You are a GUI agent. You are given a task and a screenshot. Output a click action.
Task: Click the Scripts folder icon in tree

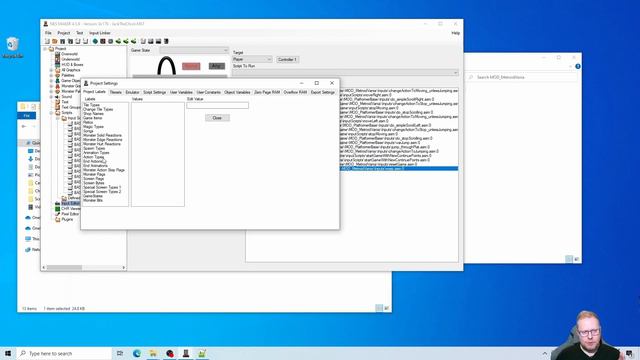pos(58,113)
